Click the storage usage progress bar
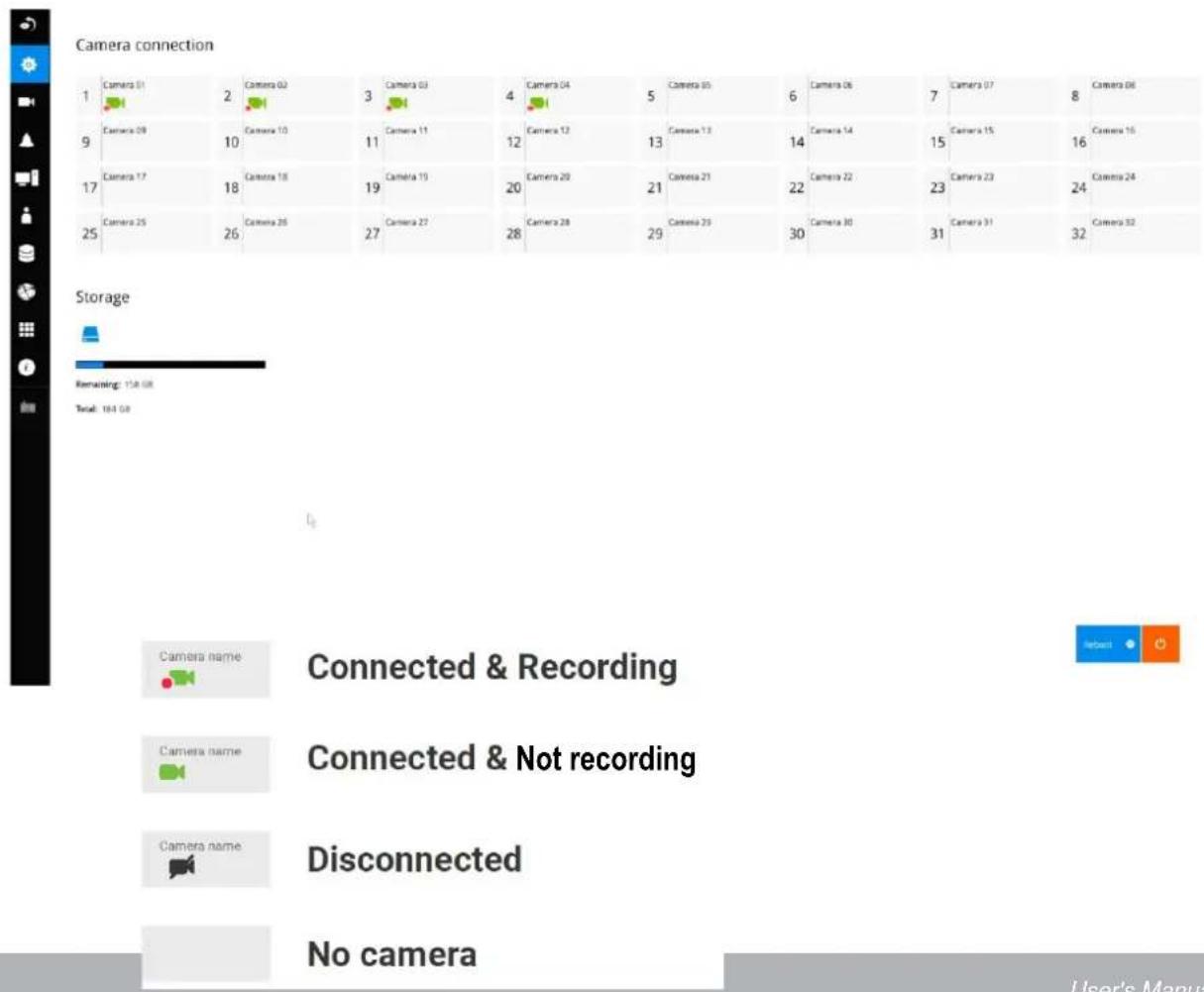 pyautogui.click(x=170, y=365)
